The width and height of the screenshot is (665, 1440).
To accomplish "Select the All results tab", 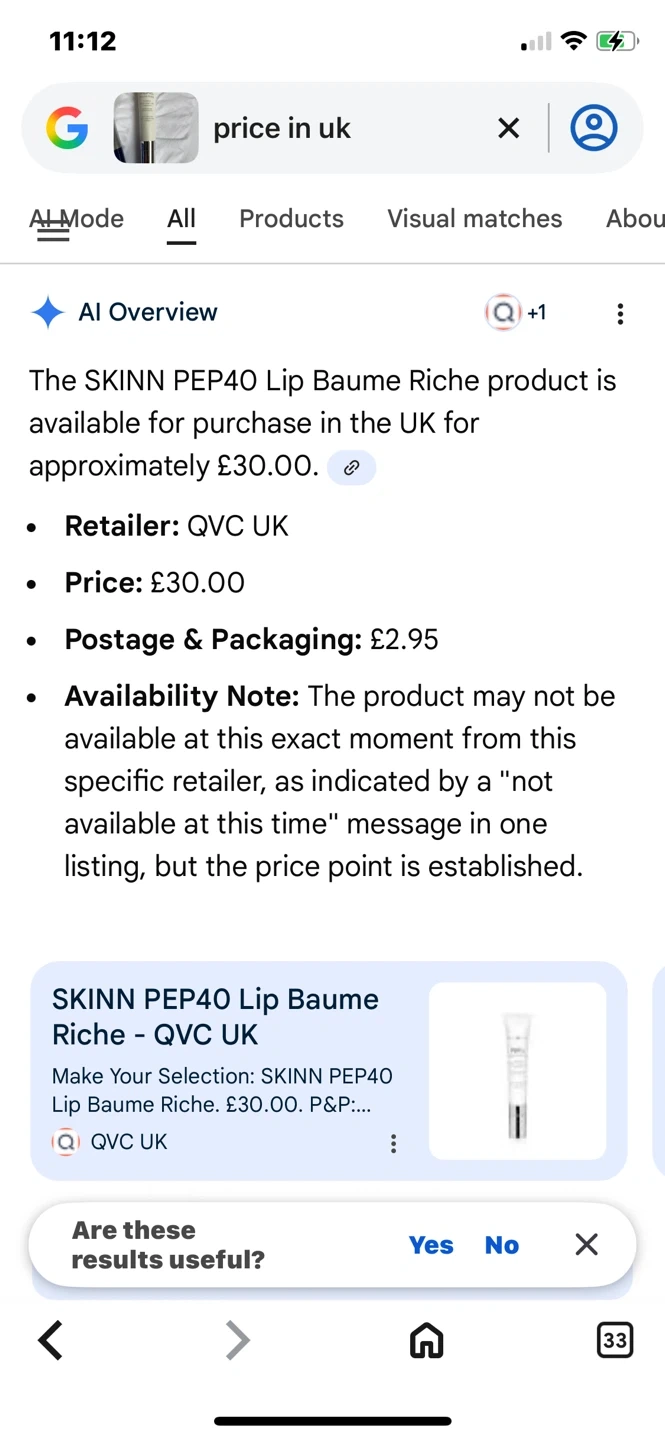I will [181, 219].
